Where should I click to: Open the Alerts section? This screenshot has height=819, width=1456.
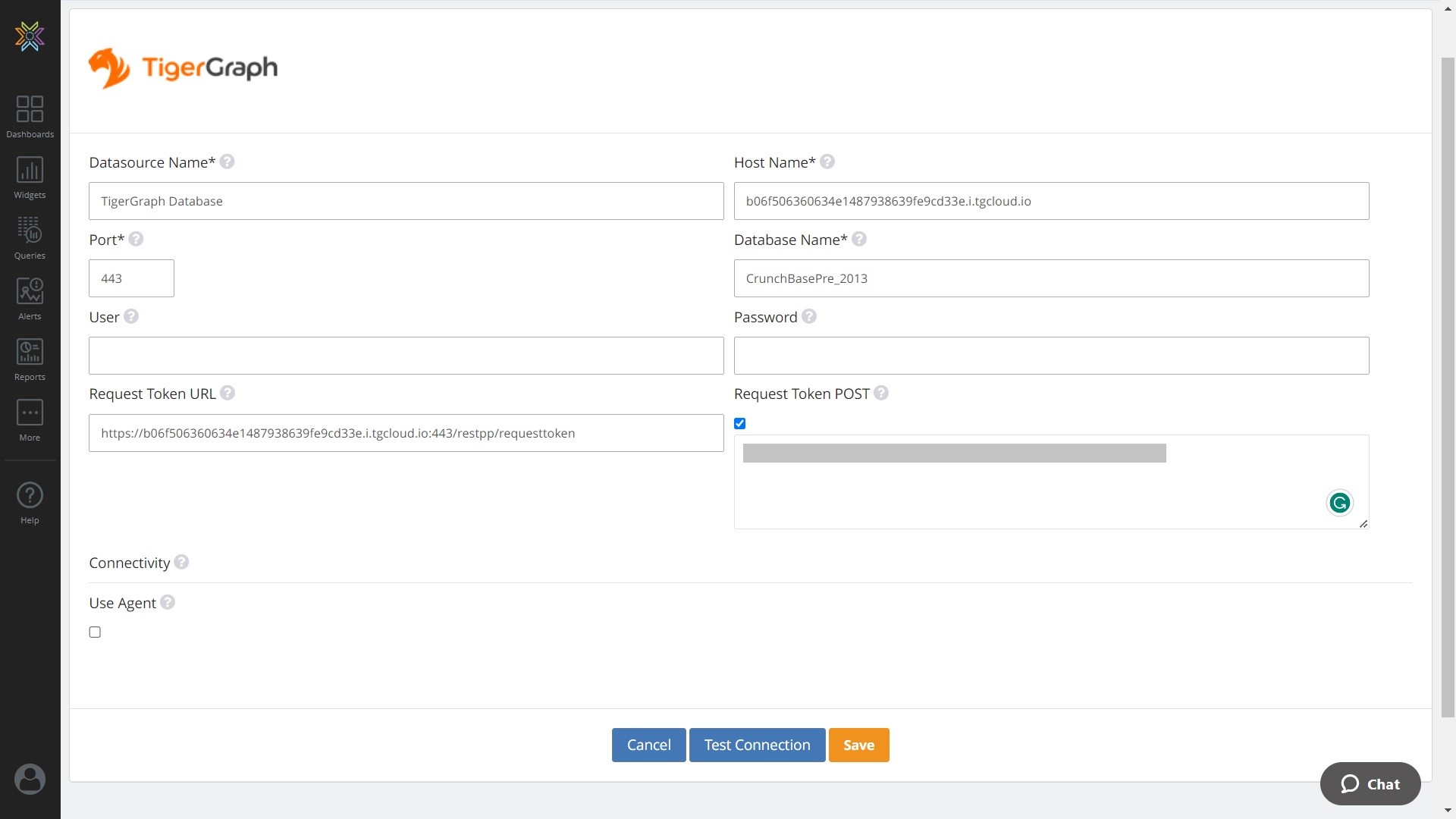pyautogui.click(x=30, y=297)
